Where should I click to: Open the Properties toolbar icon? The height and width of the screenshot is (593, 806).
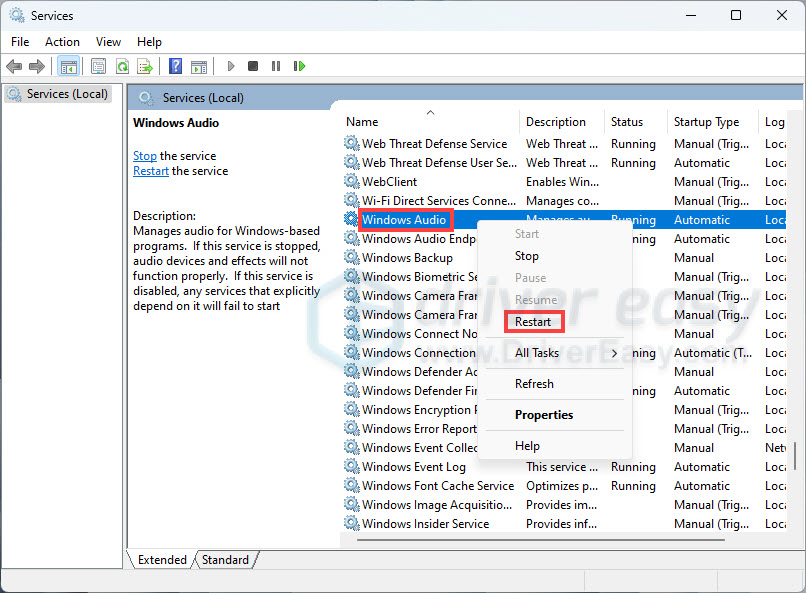tap(98, 66)
